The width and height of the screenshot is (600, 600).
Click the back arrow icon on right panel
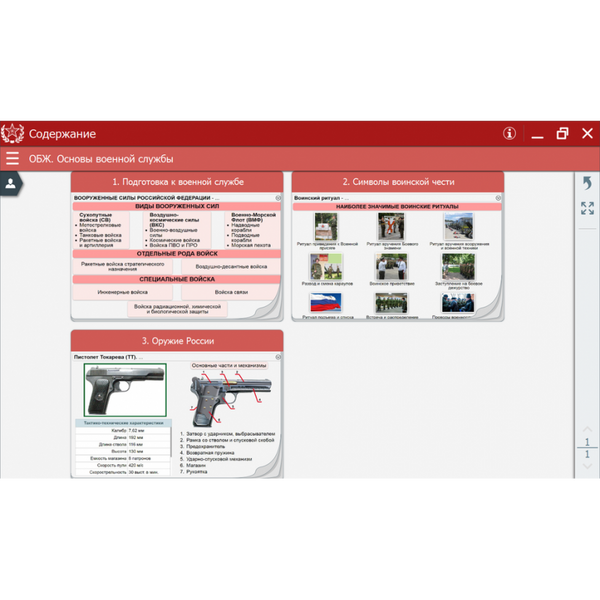click(587, 183)
